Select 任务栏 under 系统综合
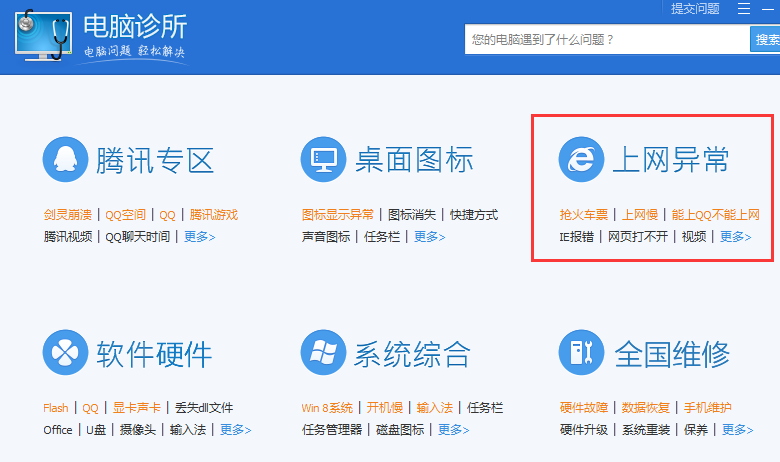This screenshot has height=462, width=780. click(x=485, y=408)
